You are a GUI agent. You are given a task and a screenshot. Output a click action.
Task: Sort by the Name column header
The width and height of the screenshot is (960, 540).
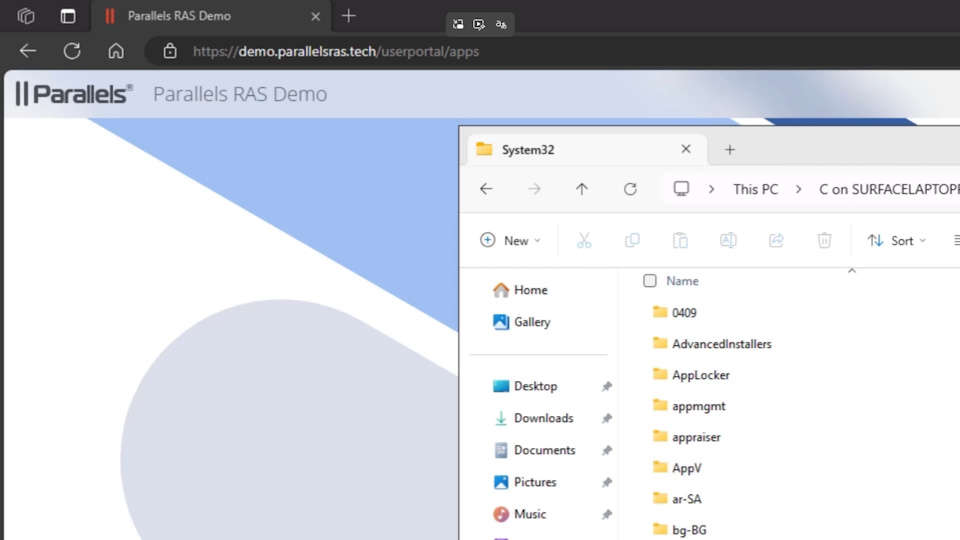[x=682, y=281]
